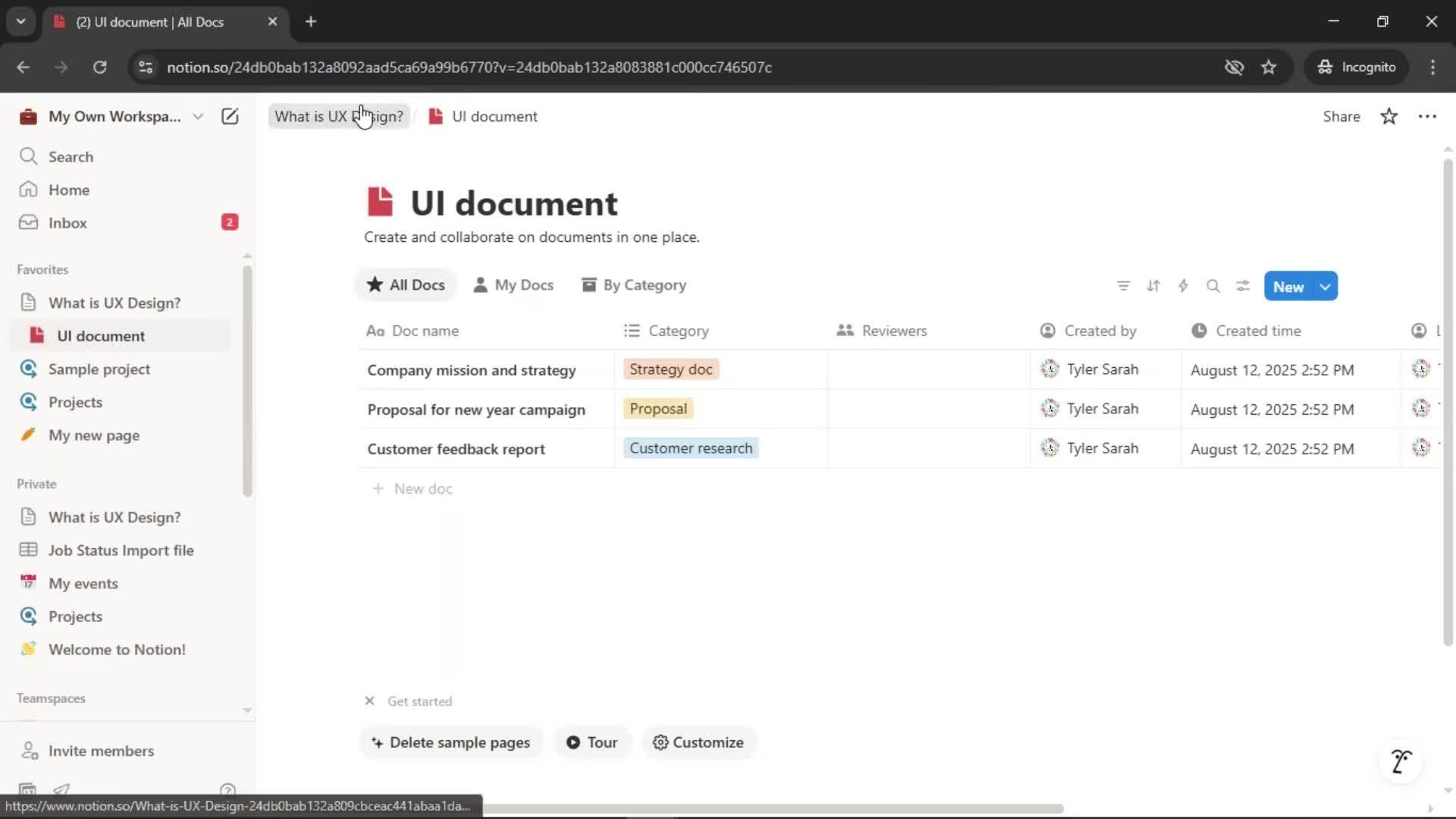Click the Proposal category tag
The image size is (1456, 819).
coord(658,409)
